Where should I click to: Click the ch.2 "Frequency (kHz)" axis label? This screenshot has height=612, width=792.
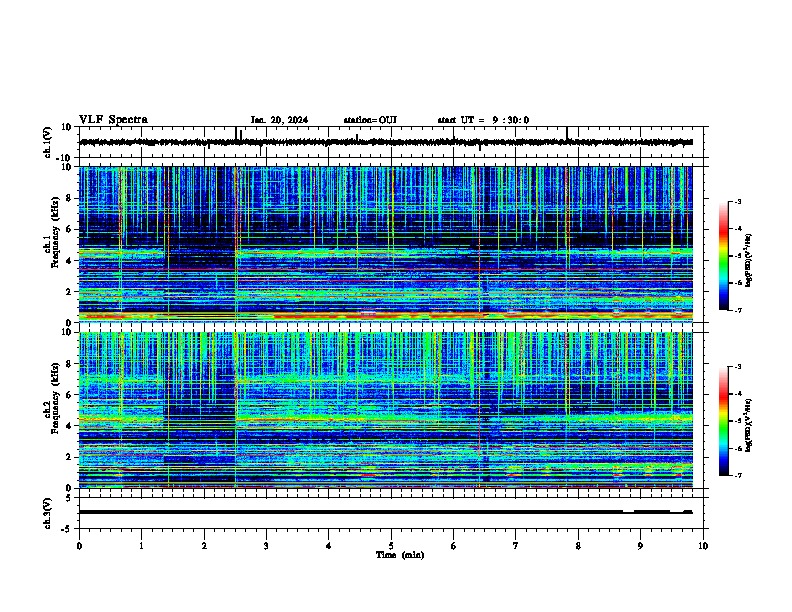[x=55, y=398]
